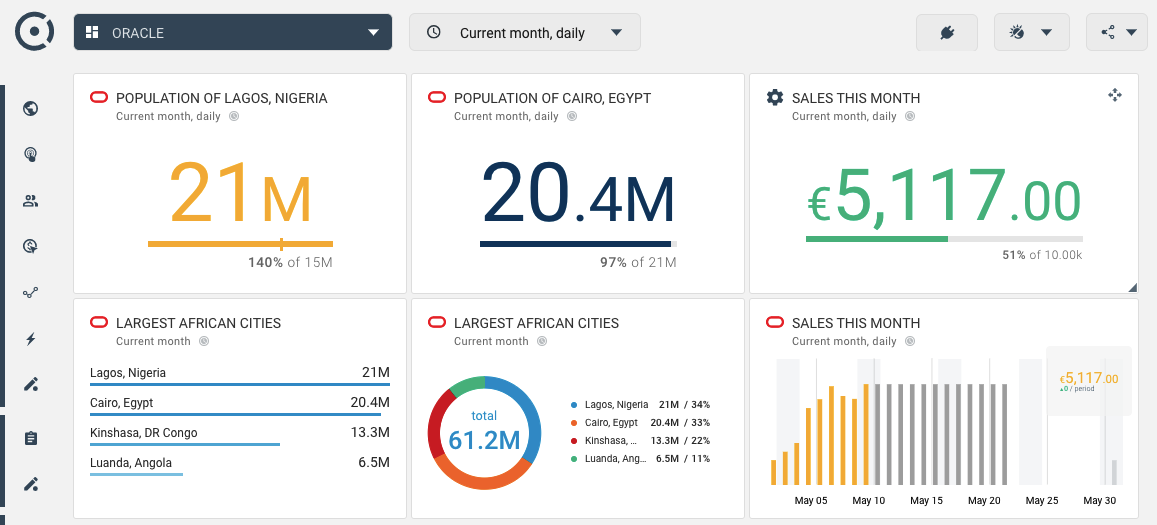Click the orange legend dot for Cairo, Egypt
1157x525 pixels.
[x=573, y=423]
